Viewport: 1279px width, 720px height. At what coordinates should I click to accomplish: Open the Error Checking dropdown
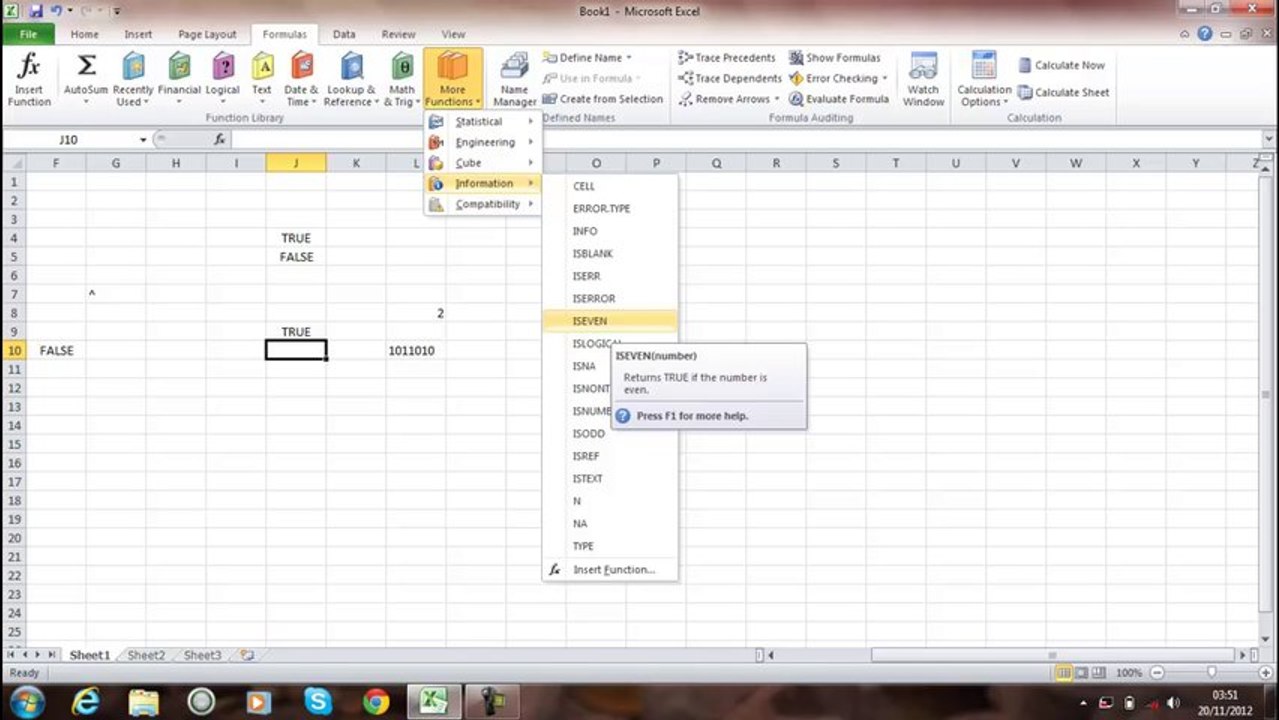838,78
